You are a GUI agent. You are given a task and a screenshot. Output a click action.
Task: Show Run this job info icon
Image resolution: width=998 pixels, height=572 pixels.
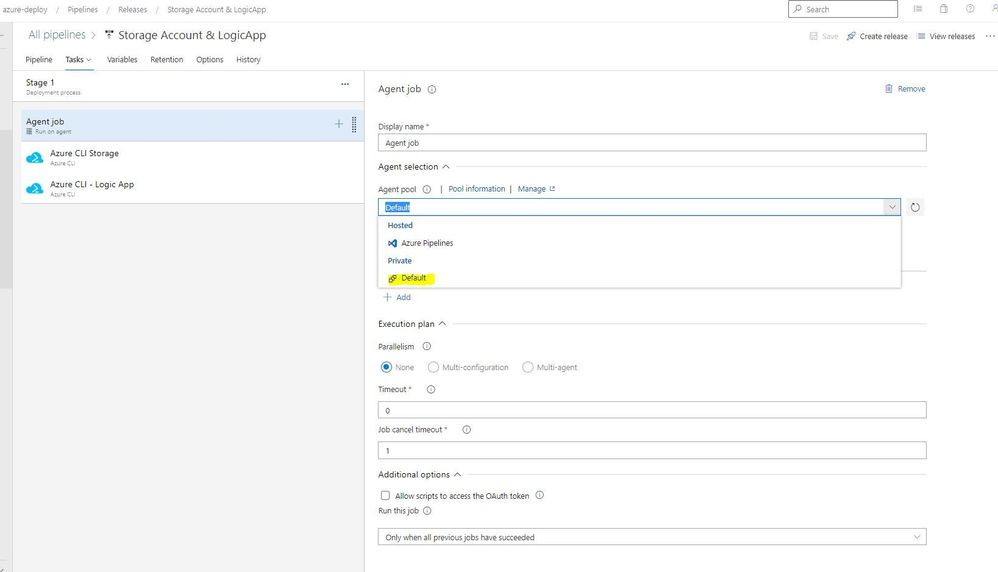427,511
